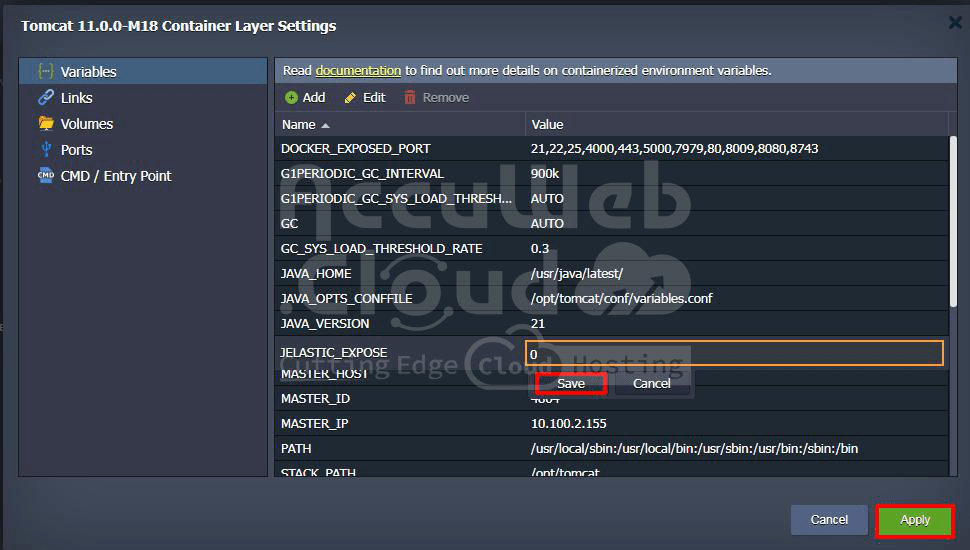The height and width of the screenshot is (550, 970).
Task: Open the Variables section
Action: tap(143, 71)
